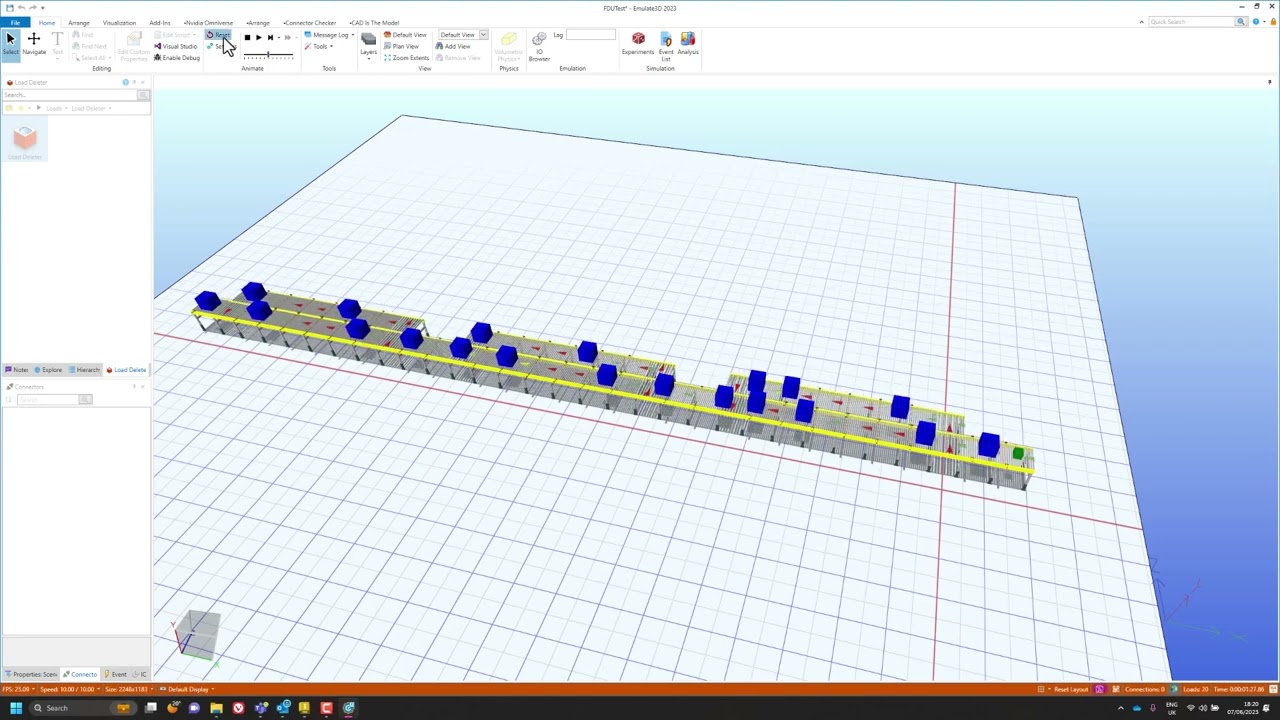Open the Analysis tool
Screen dimensions: 1280x720
(688, 44)
